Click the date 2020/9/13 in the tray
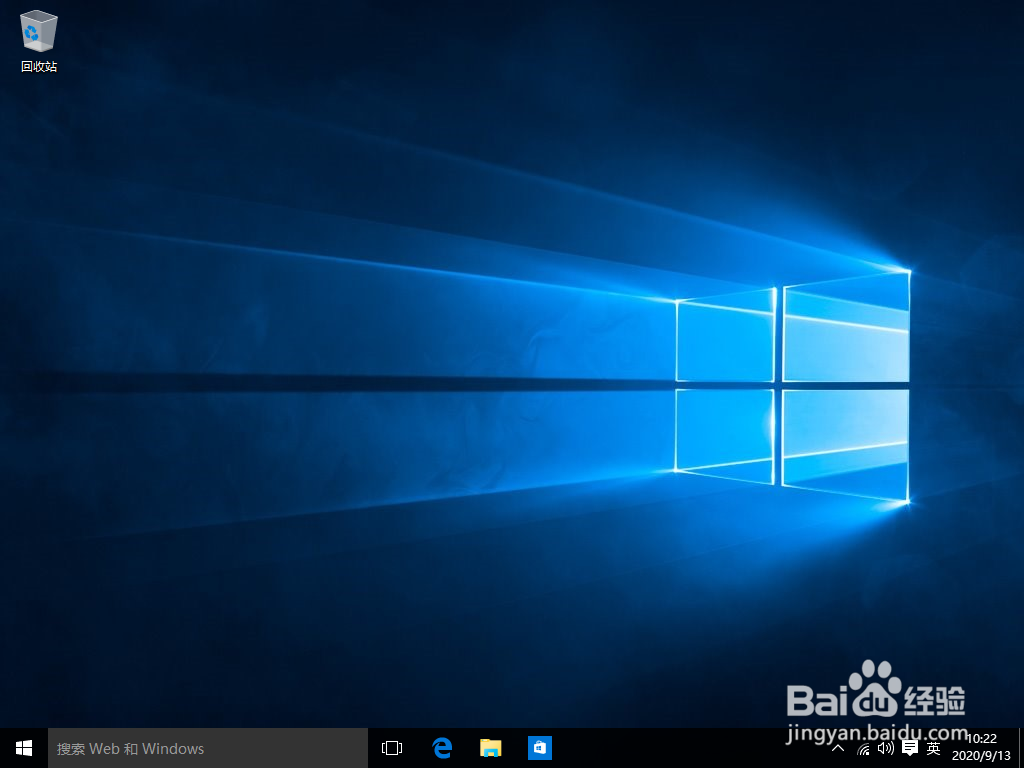This screenshot has width=1024, height=768. coord(981,754)
